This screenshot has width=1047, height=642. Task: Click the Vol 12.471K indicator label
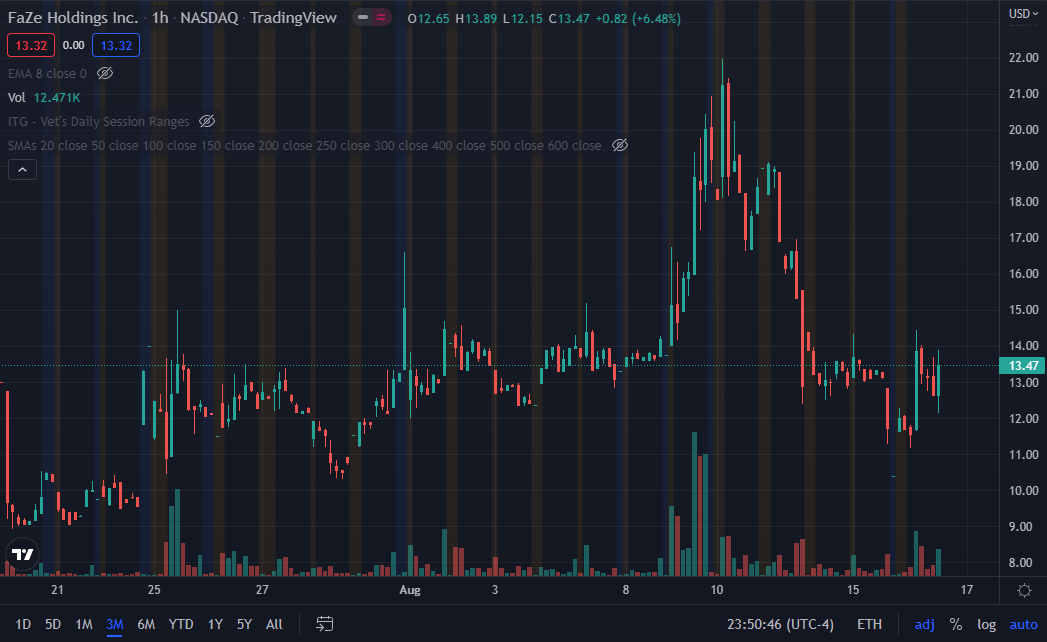click(44, 98)
